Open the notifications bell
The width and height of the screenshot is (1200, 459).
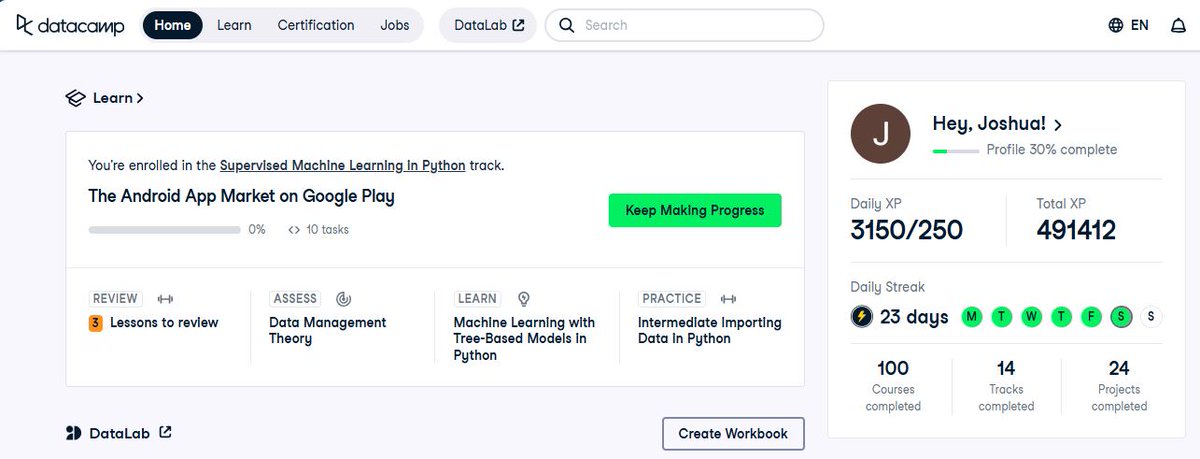1178,26
